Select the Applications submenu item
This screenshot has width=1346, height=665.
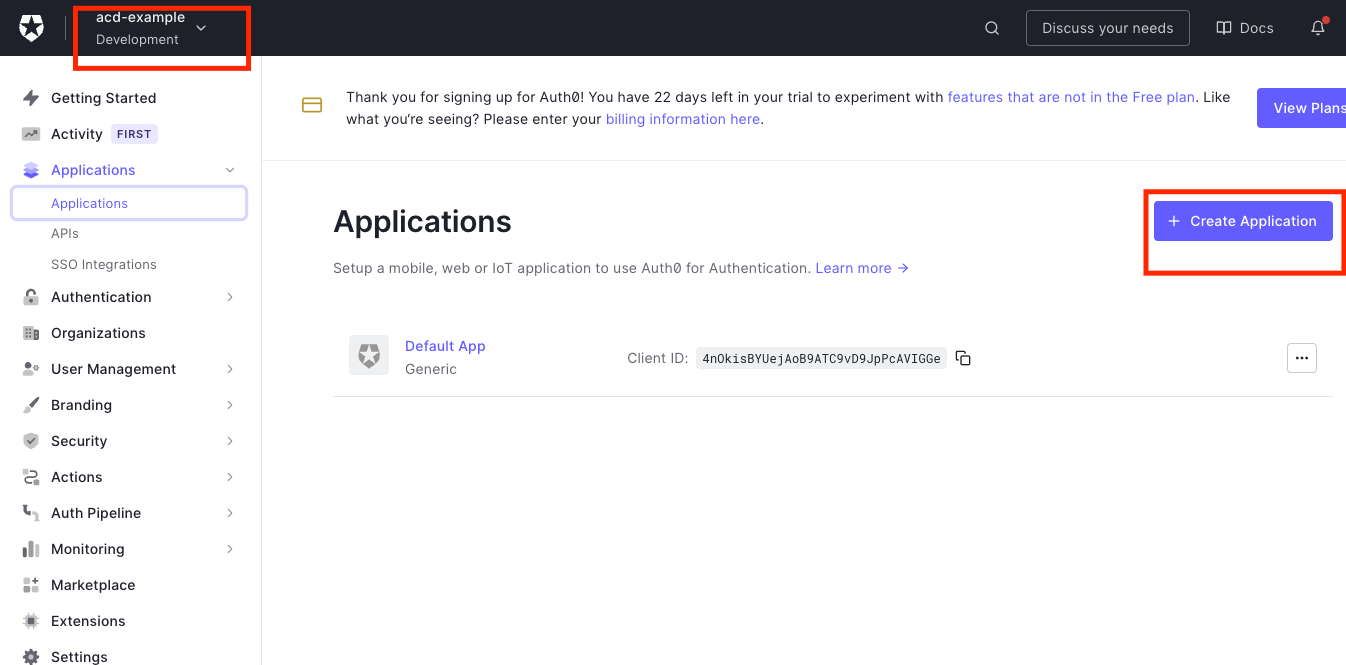coord(129,203)
